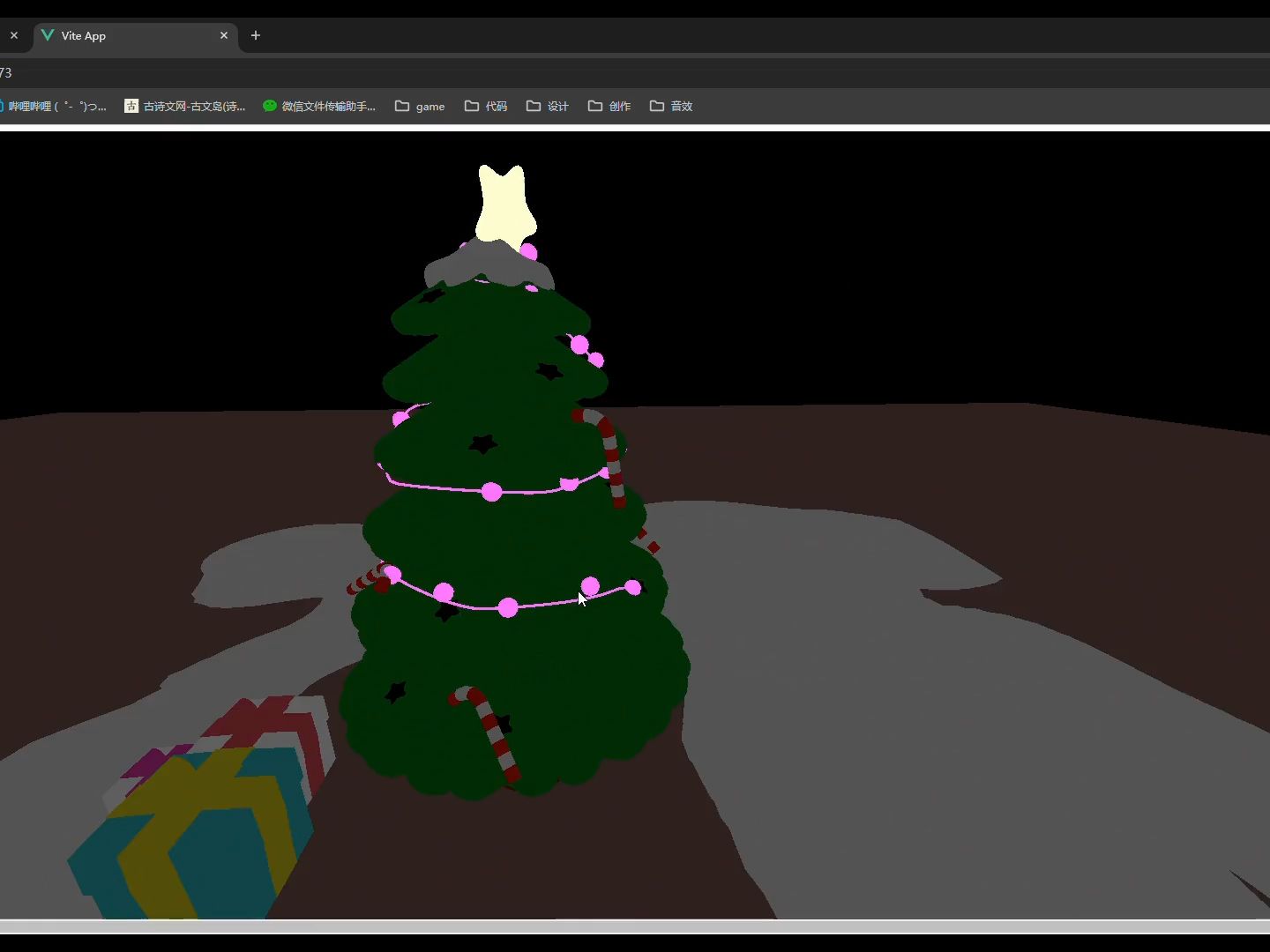Open the 创作 bookmarks folder
Image resolution: width=1270 pixels, height=952 pixels.
[609, 106]
